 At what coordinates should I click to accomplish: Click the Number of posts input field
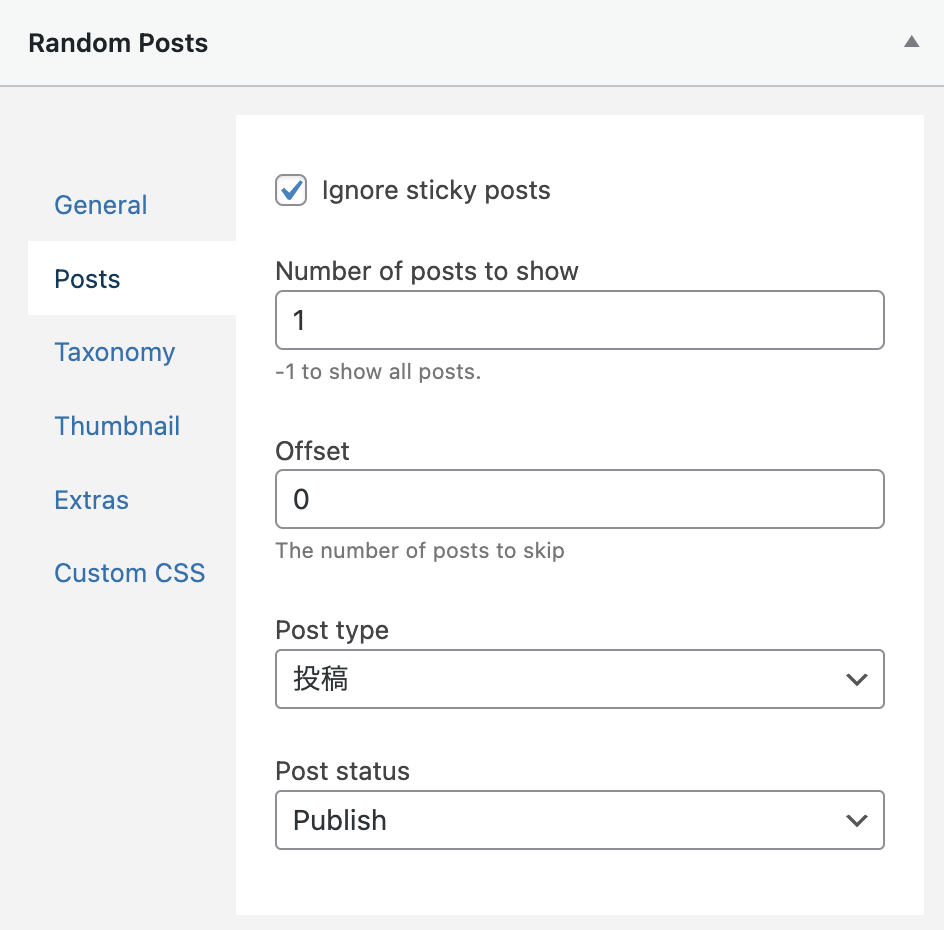[580, 320]
